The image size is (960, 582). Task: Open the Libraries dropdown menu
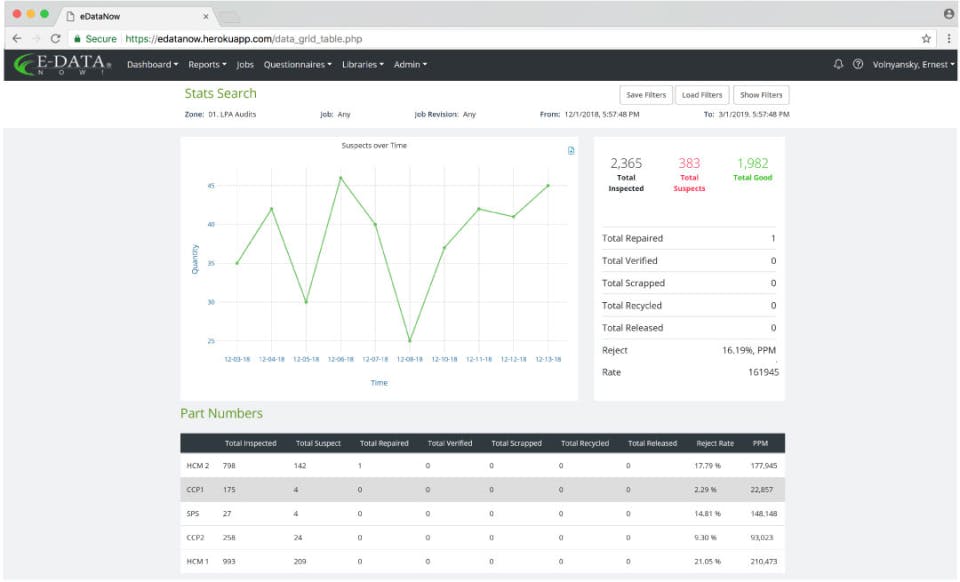tap(362, 65)
